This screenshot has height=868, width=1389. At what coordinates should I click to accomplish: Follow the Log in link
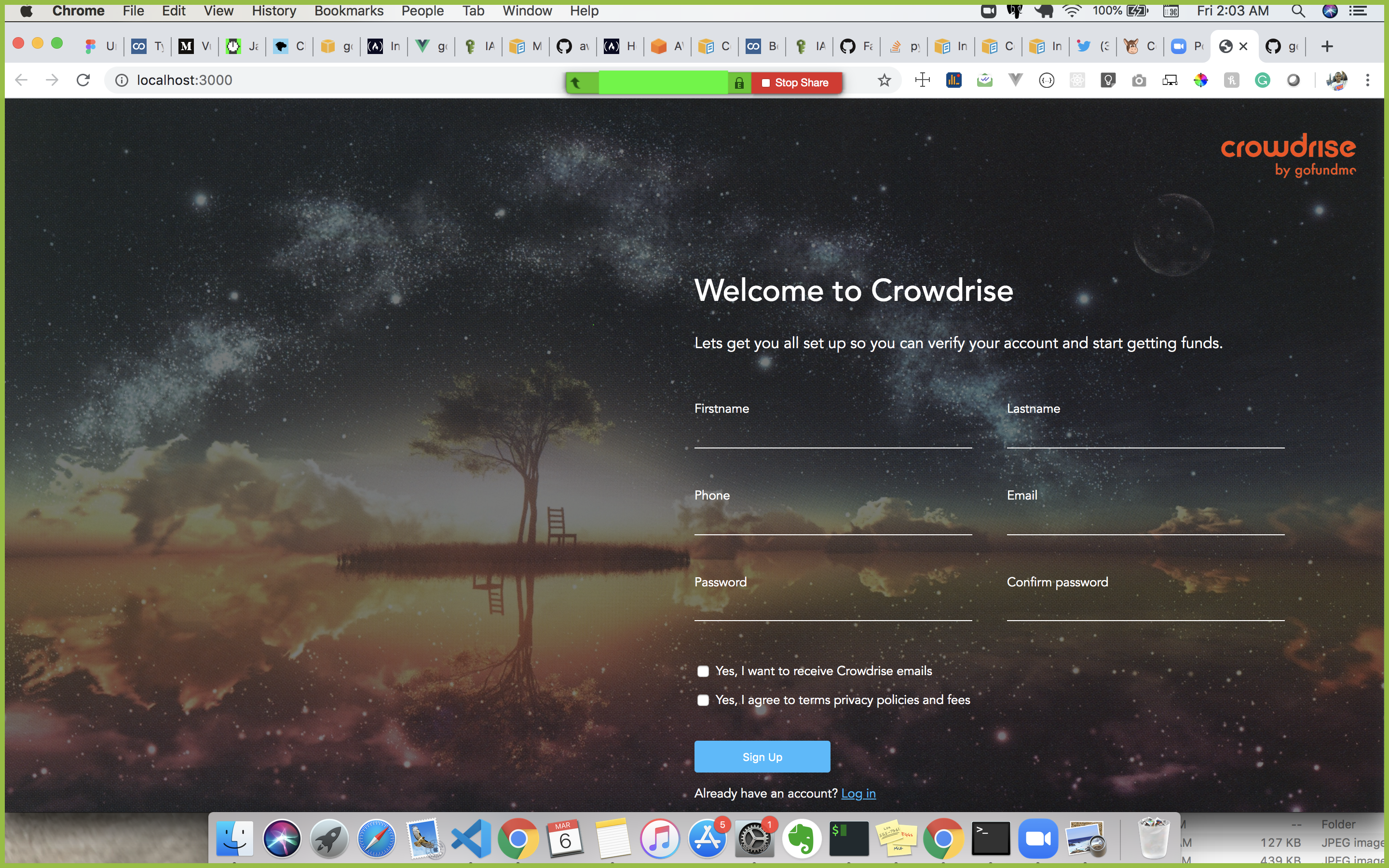858,793
